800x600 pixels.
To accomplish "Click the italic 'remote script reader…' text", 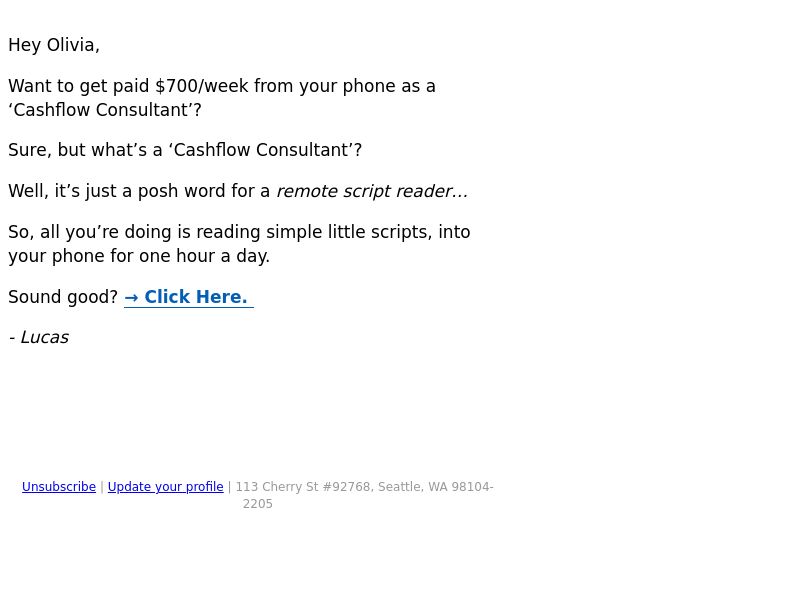I will pyautogui.click(x=372, y=191).
